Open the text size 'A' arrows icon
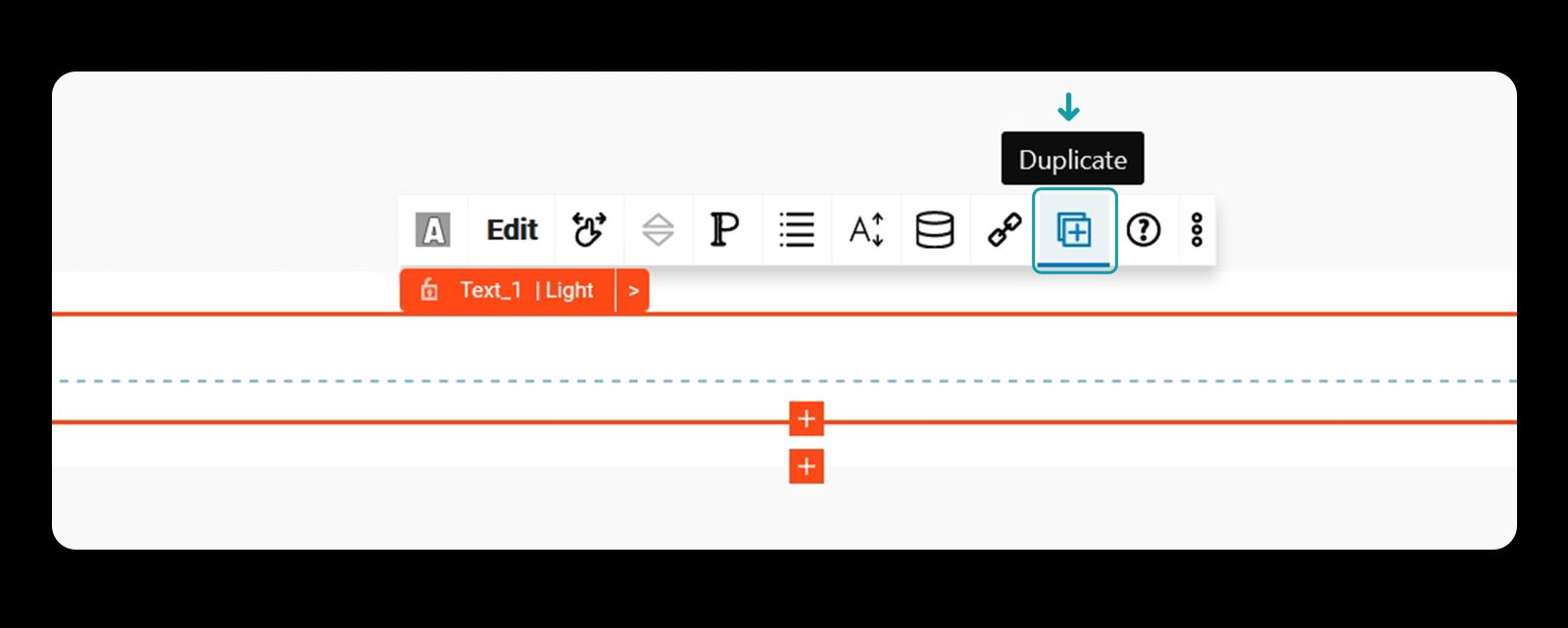 (x=866, y=230)
